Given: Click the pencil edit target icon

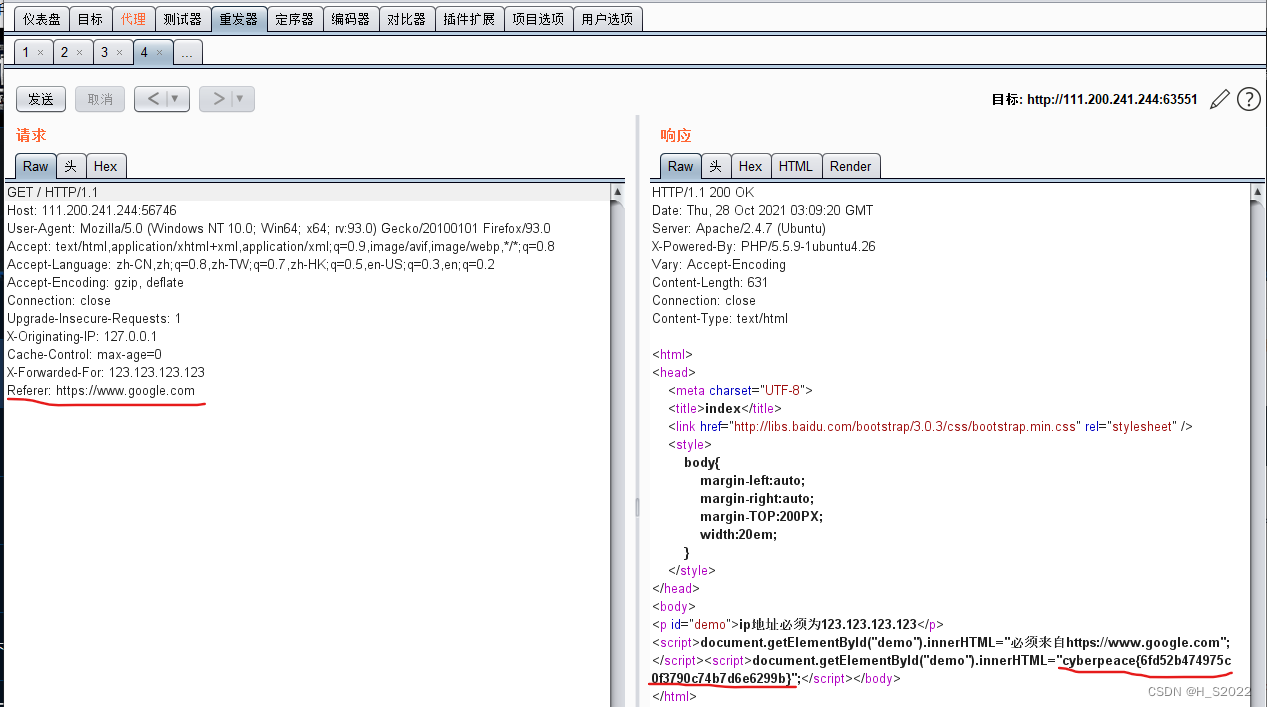Looking at the screenshot, I should pos(1219,99).
